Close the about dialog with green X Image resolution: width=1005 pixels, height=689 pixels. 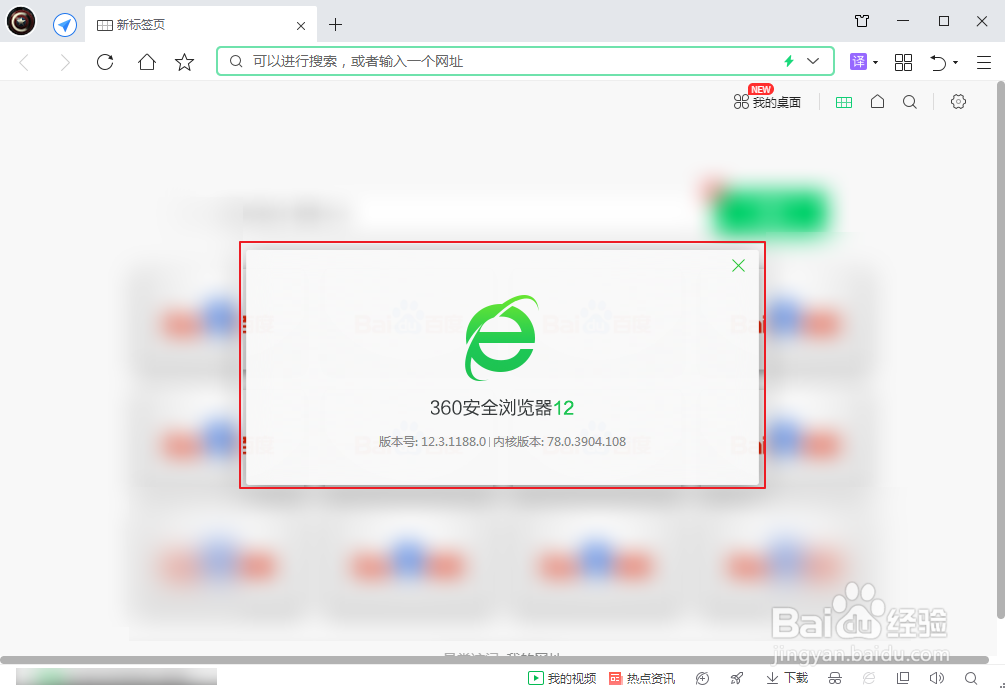pyautogui.click(x=738, y=265)
